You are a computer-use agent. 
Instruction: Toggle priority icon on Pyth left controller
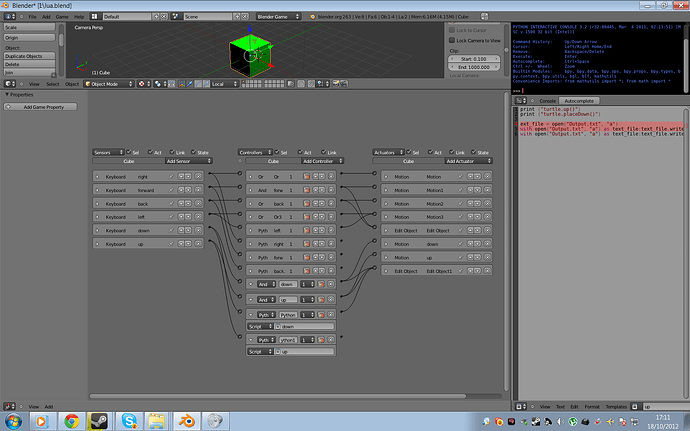[x=307, y=230]
